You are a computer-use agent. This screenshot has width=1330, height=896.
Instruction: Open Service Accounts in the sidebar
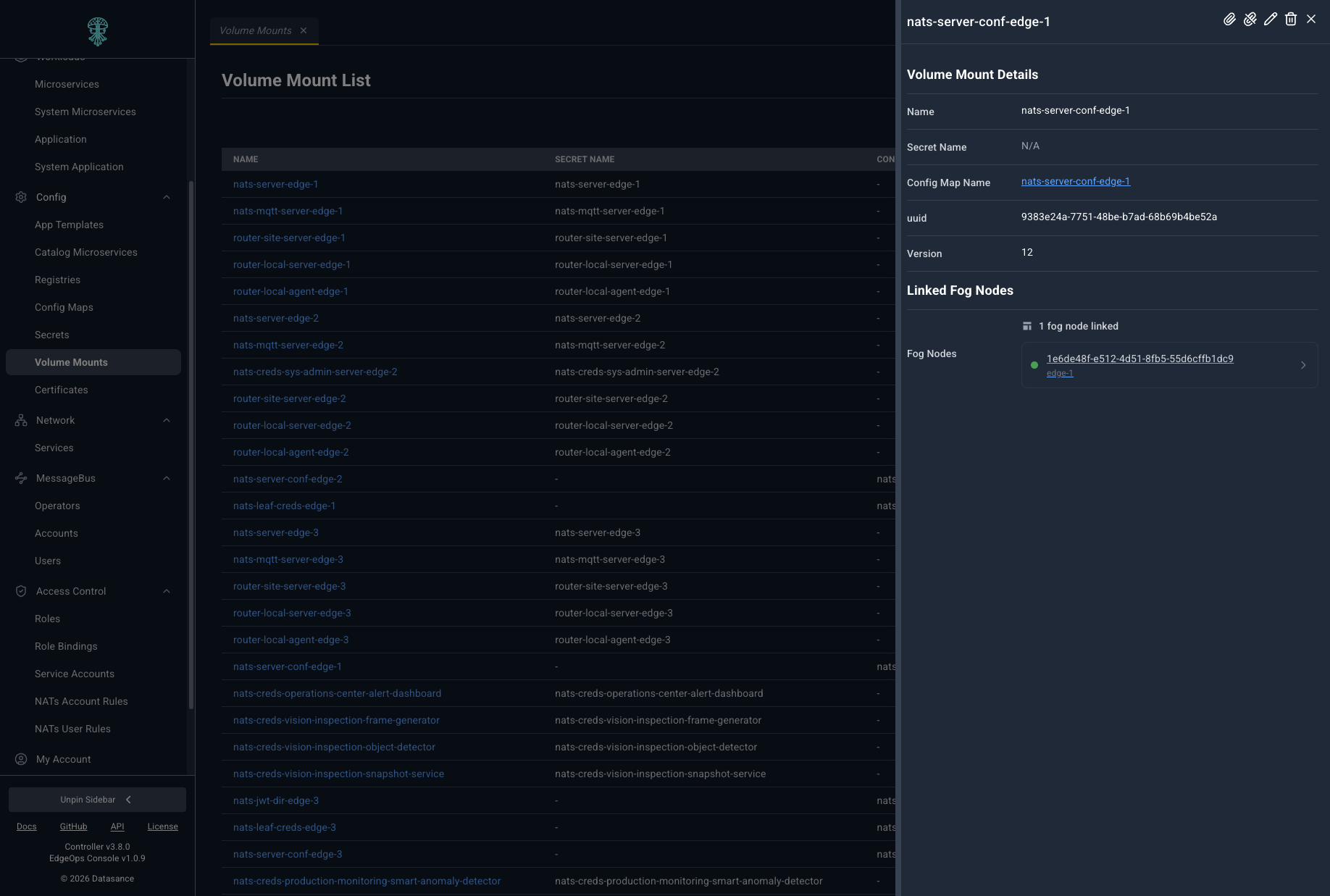(x=75, y=674)
